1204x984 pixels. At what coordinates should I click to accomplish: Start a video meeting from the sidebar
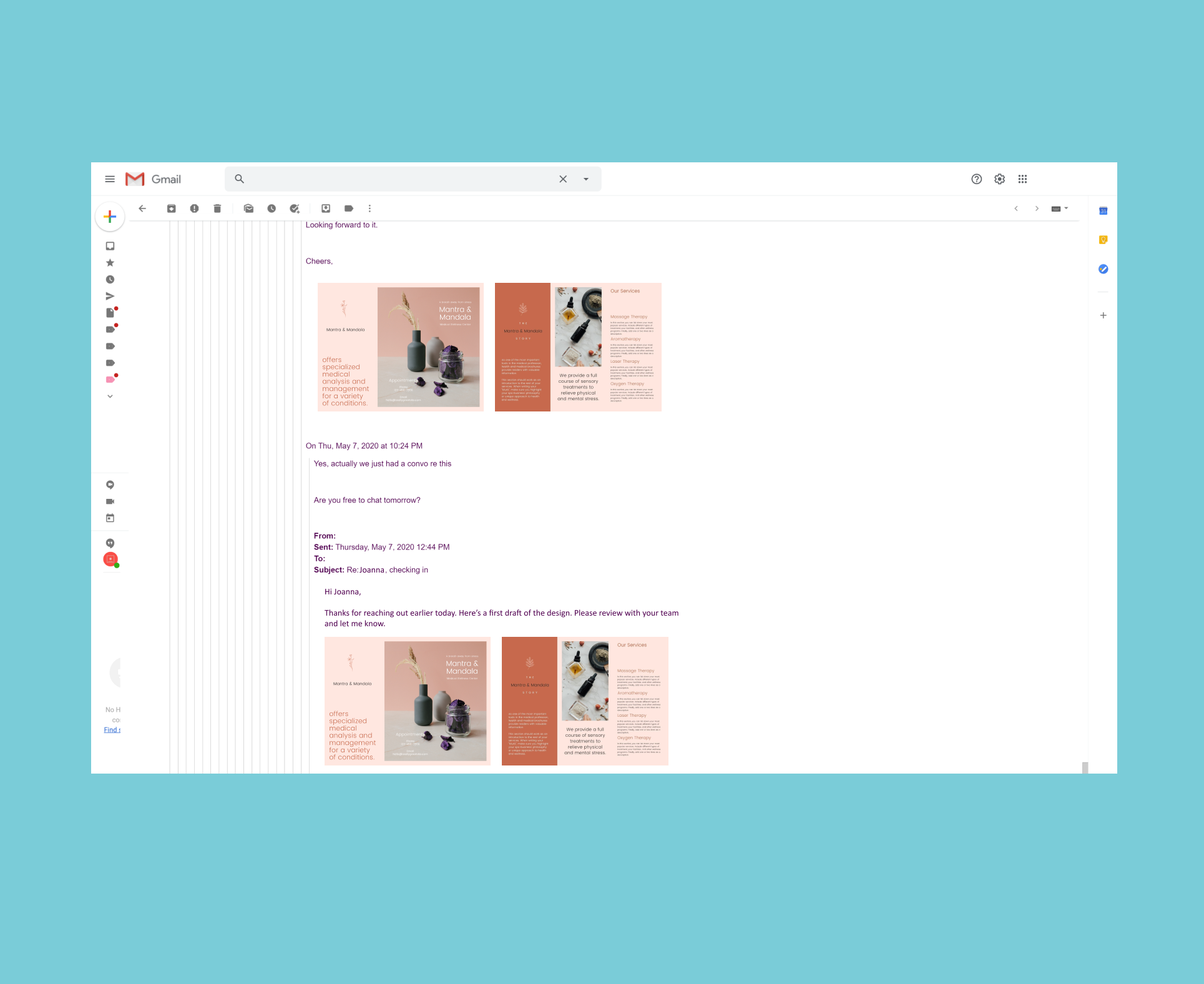coord(110,501)
